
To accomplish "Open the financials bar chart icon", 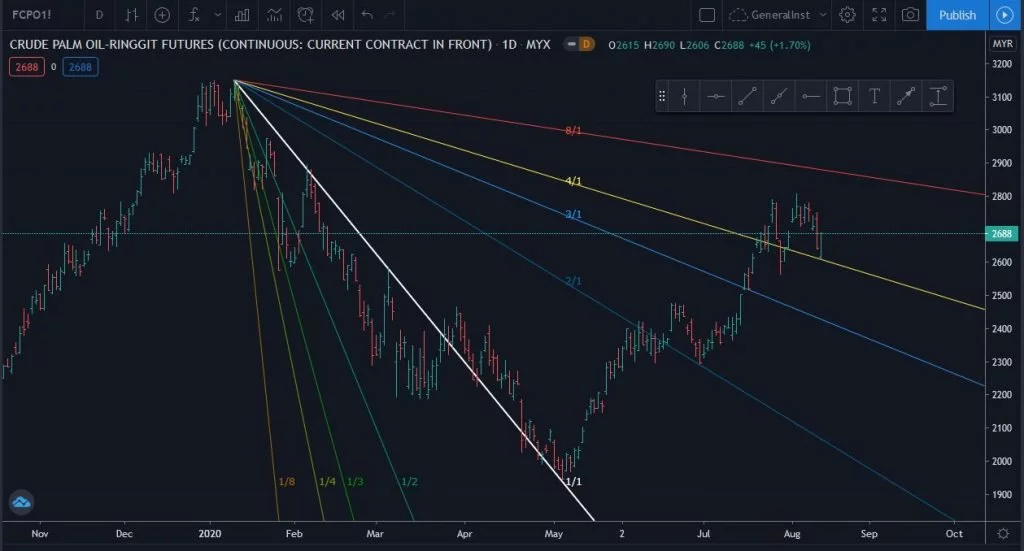I will coord(241,15).
